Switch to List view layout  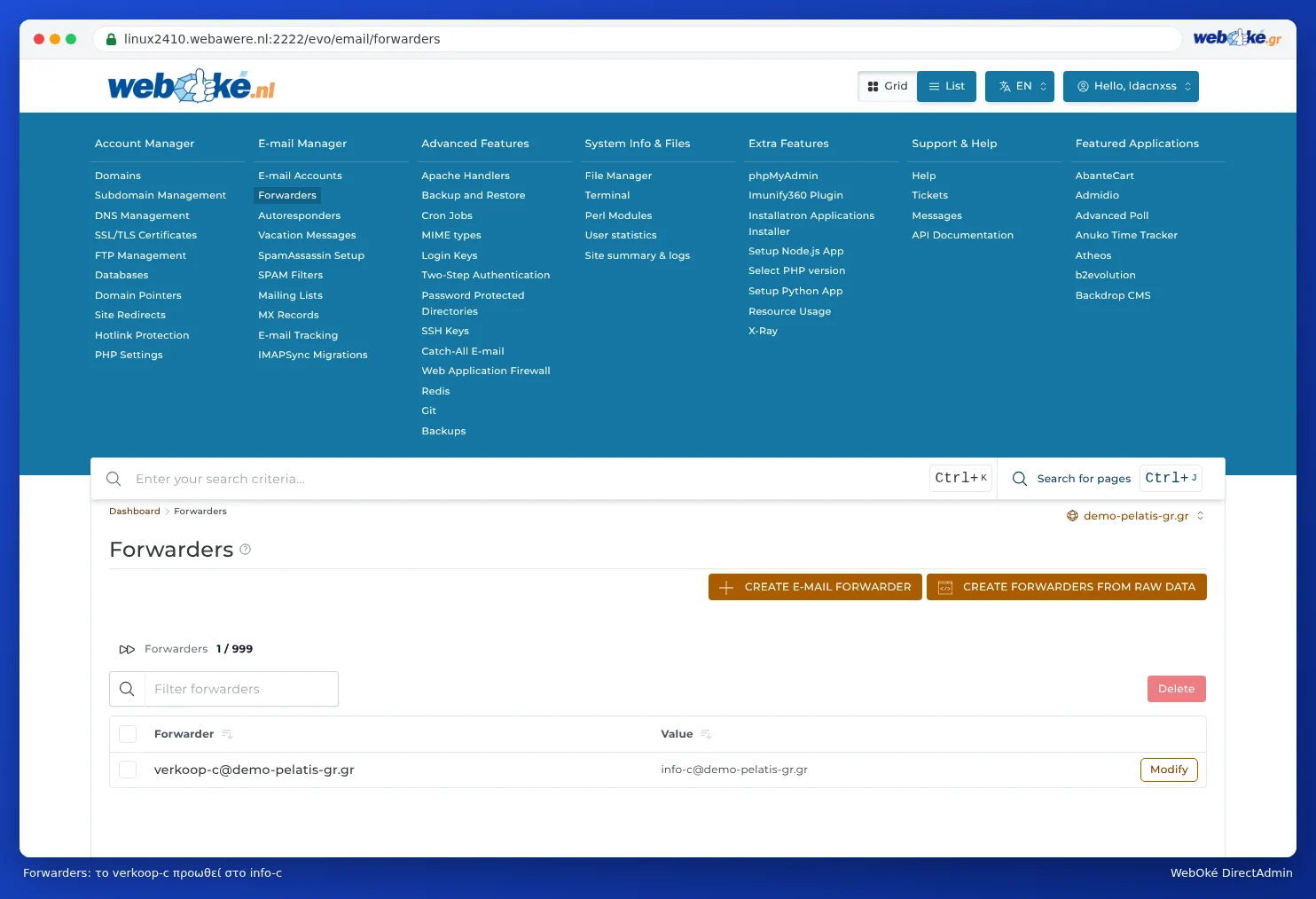point(946,87)
